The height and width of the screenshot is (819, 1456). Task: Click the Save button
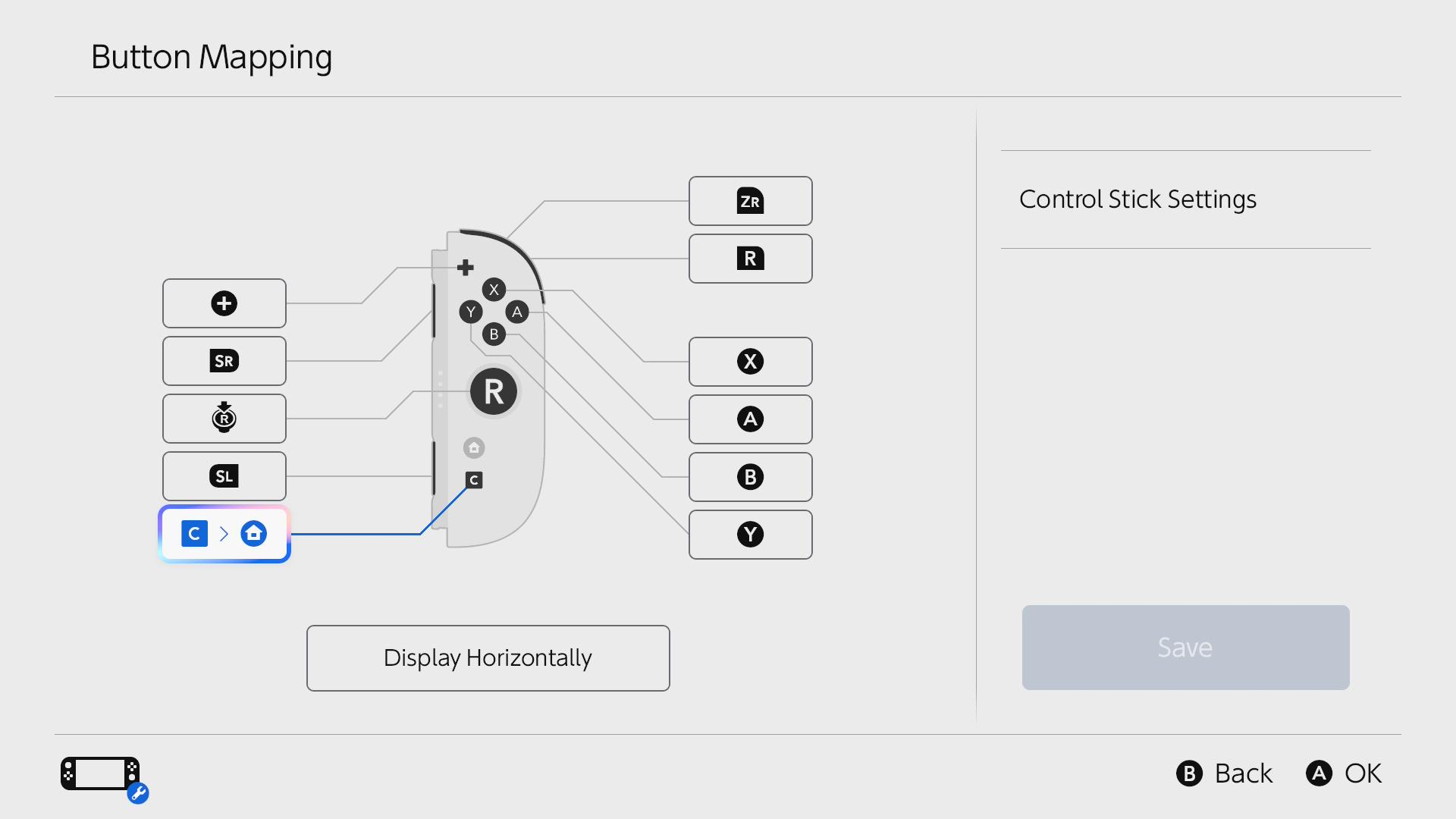click(x=1185, y=648)
